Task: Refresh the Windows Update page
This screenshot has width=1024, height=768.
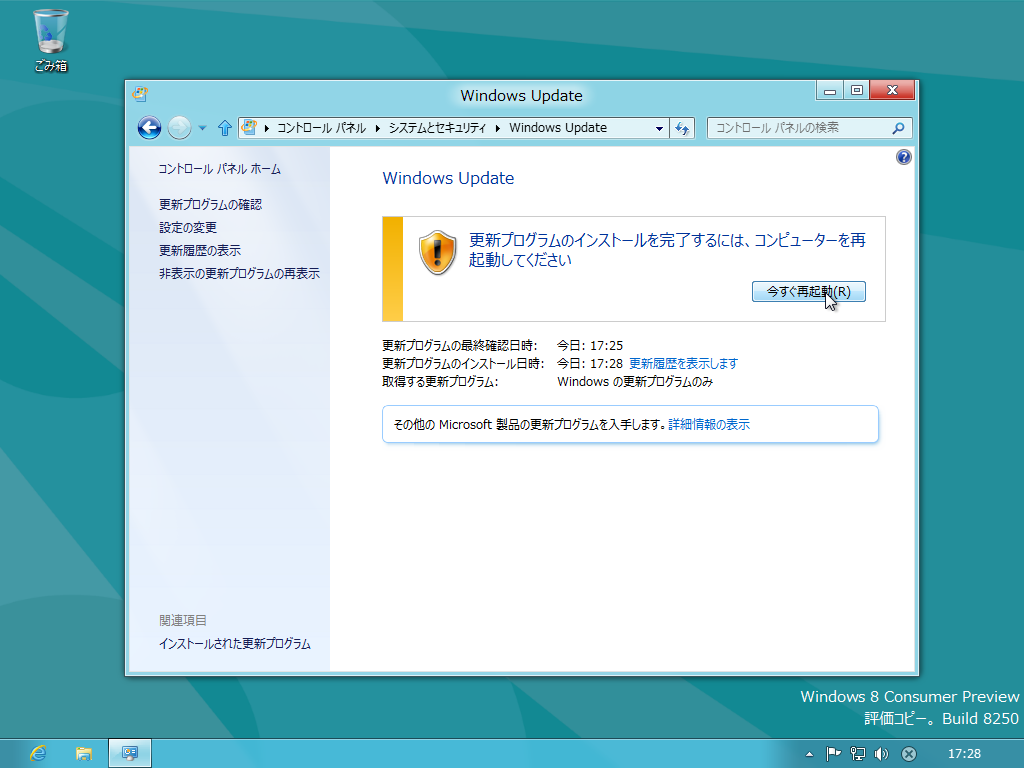Action: 682,128
